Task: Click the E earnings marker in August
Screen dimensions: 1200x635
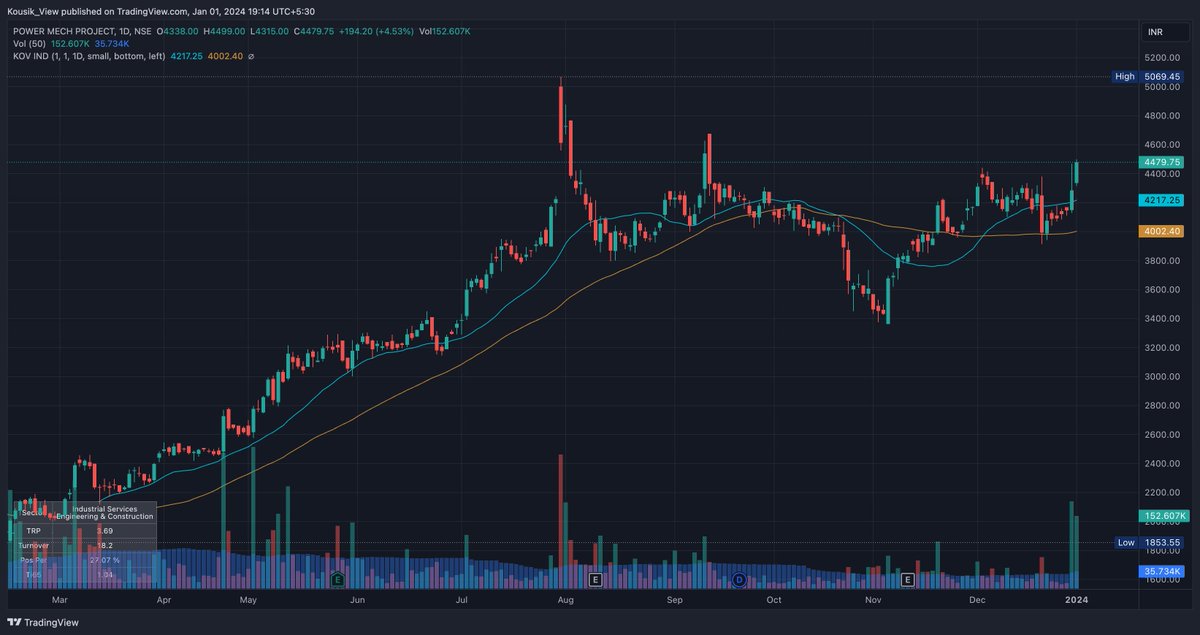Action: pos(595,579)
